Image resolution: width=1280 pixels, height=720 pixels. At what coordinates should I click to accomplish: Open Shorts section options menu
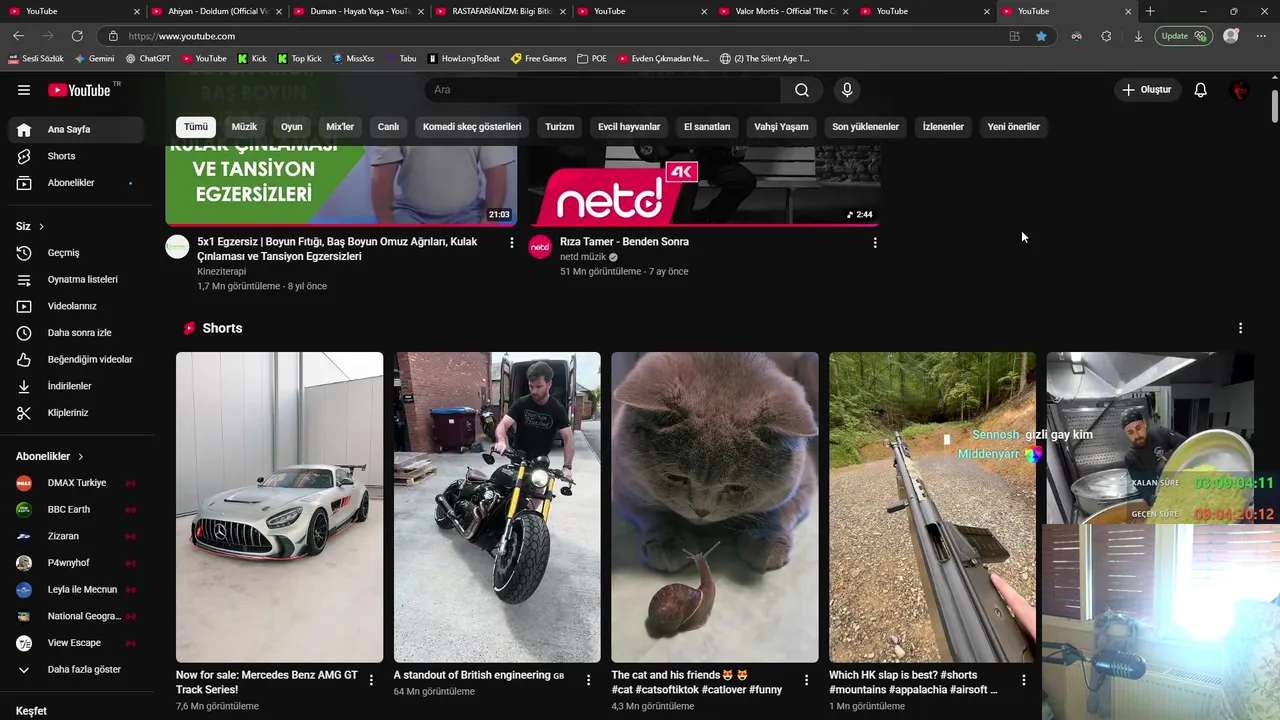pos(1240,328)
